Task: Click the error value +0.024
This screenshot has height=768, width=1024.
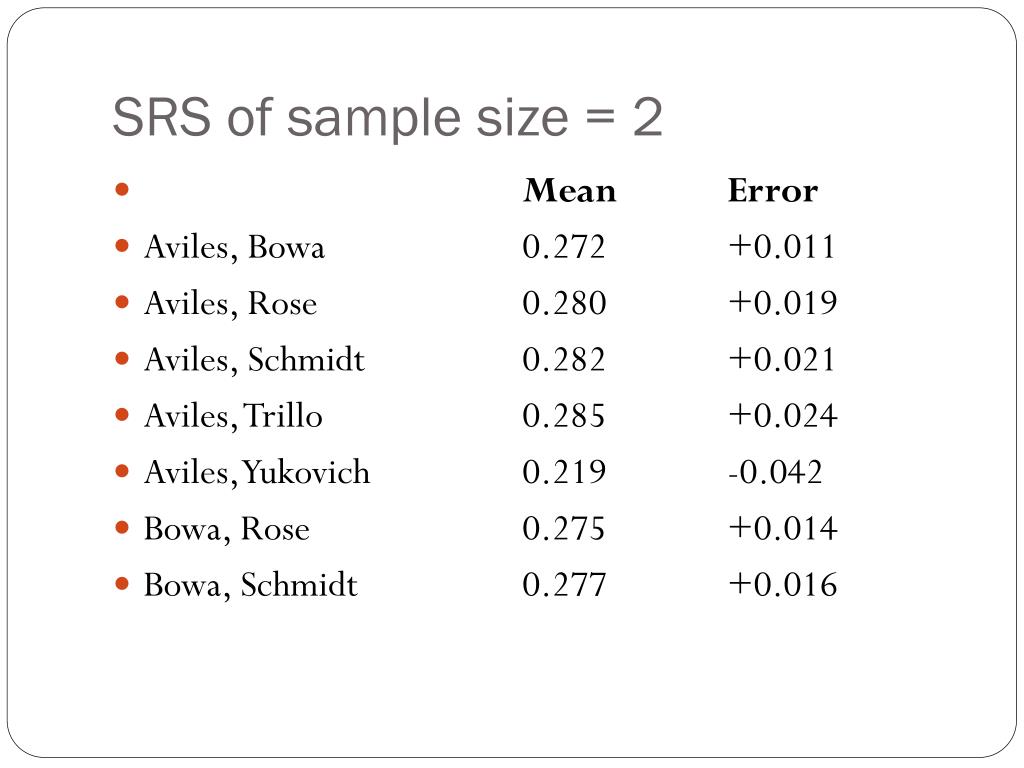Action: [783, 416]
